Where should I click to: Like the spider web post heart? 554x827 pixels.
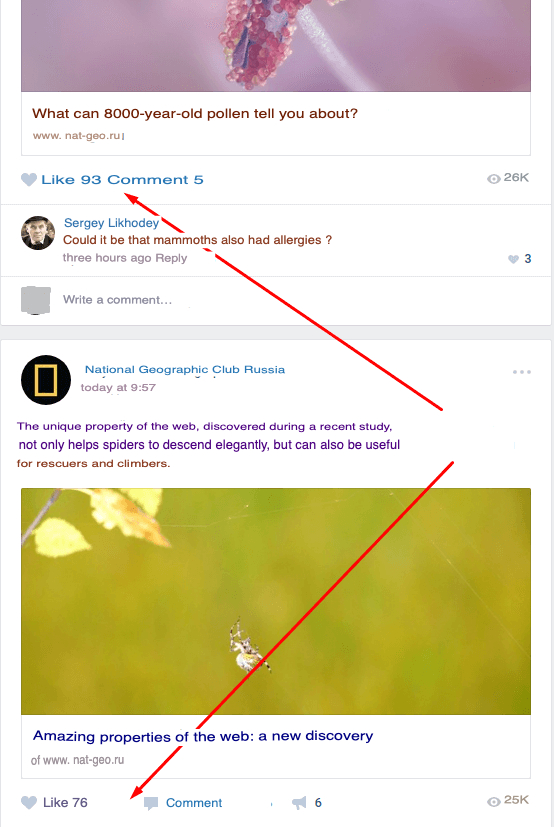(29, 802)
